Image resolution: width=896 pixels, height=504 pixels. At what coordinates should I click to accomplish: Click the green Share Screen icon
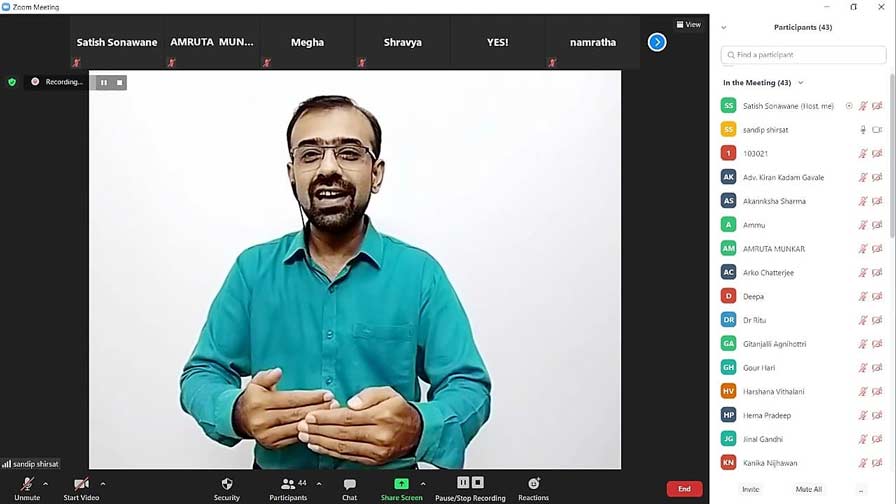(x=401, y=484)
